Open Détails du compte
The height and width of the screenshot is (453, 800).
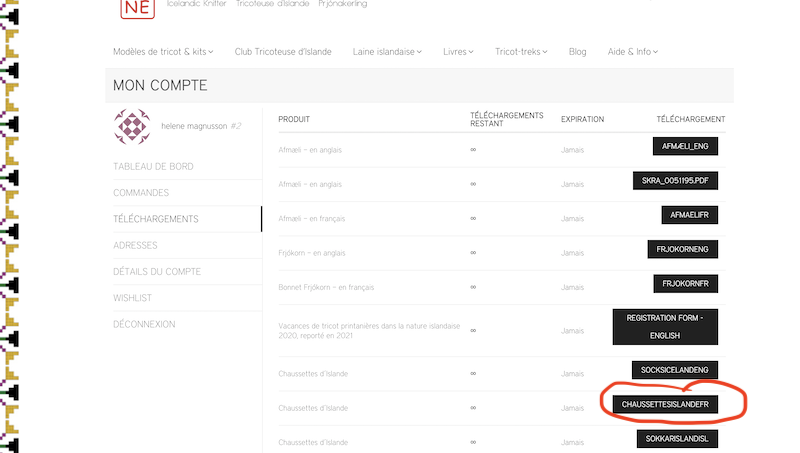coord(157,271)
